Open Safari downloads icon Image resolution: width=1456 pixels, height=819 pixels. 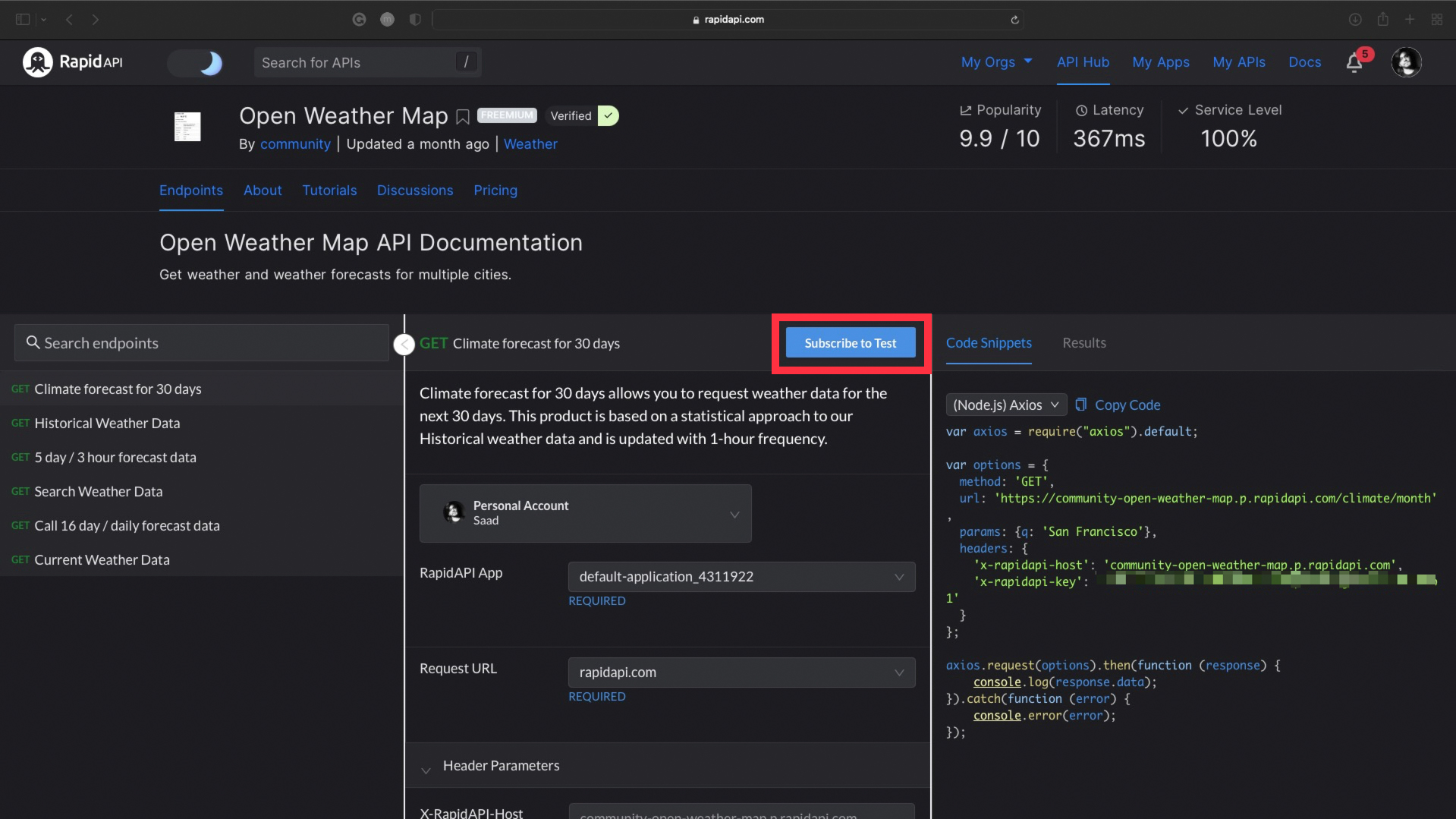[x=1355, y=20]
